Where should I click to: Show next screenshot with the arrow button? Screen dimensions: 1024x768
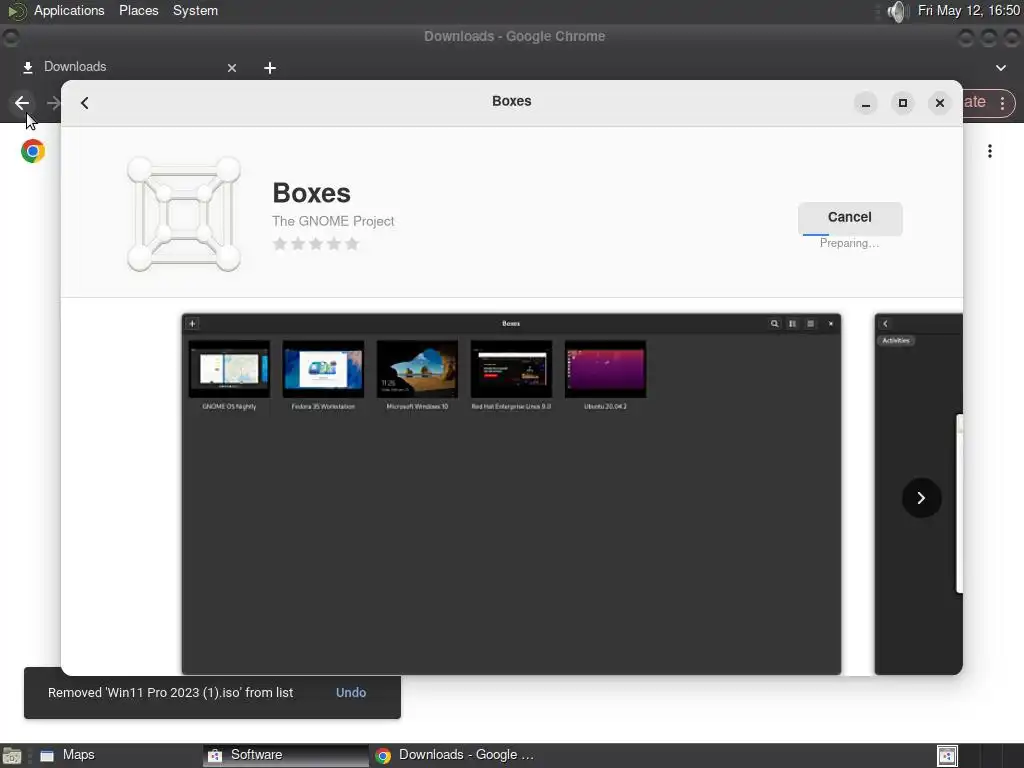click(921, 498)
